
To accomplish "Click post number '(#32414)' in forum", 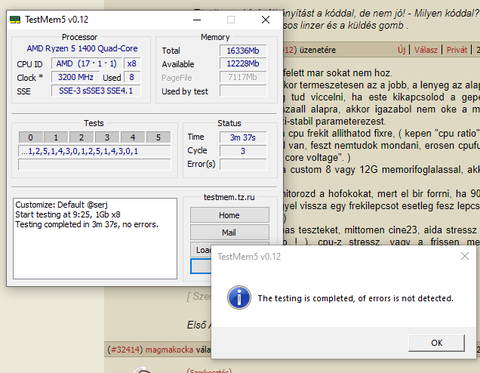I will click(x=125, y=350).
